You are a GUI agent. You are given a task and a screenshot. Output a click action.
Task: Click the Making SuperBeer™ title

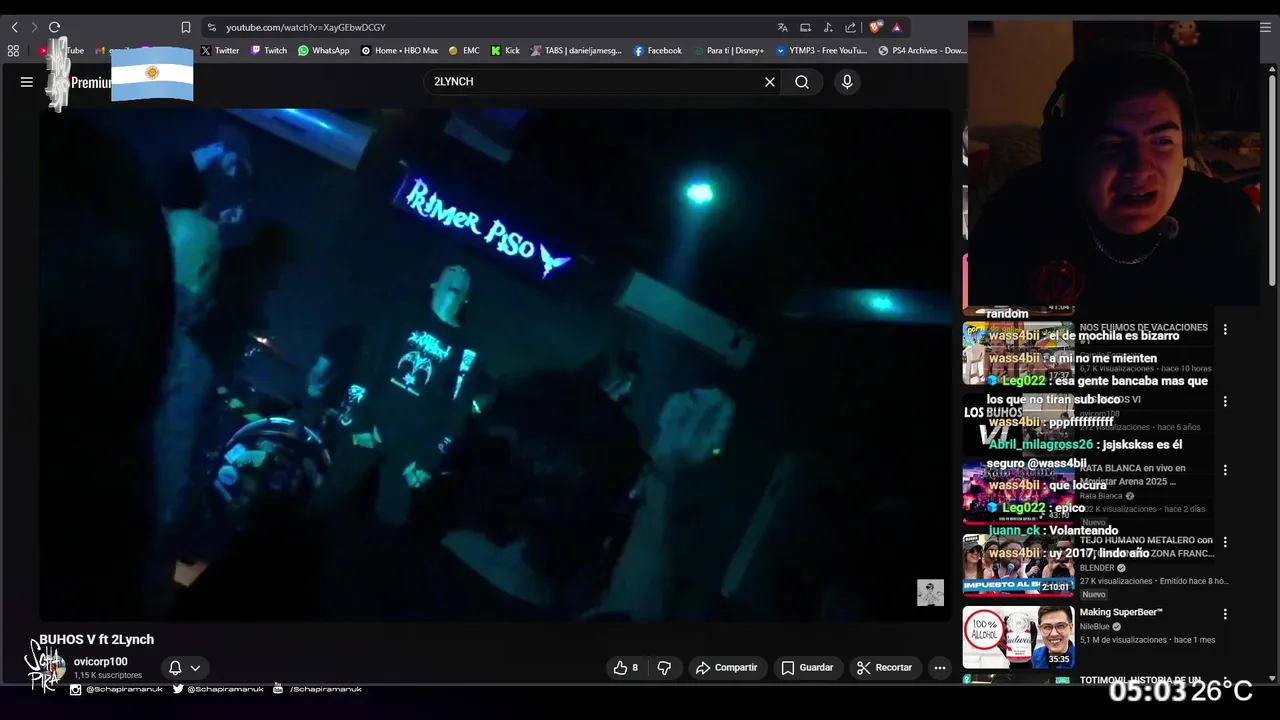(x=1121, y=612)
